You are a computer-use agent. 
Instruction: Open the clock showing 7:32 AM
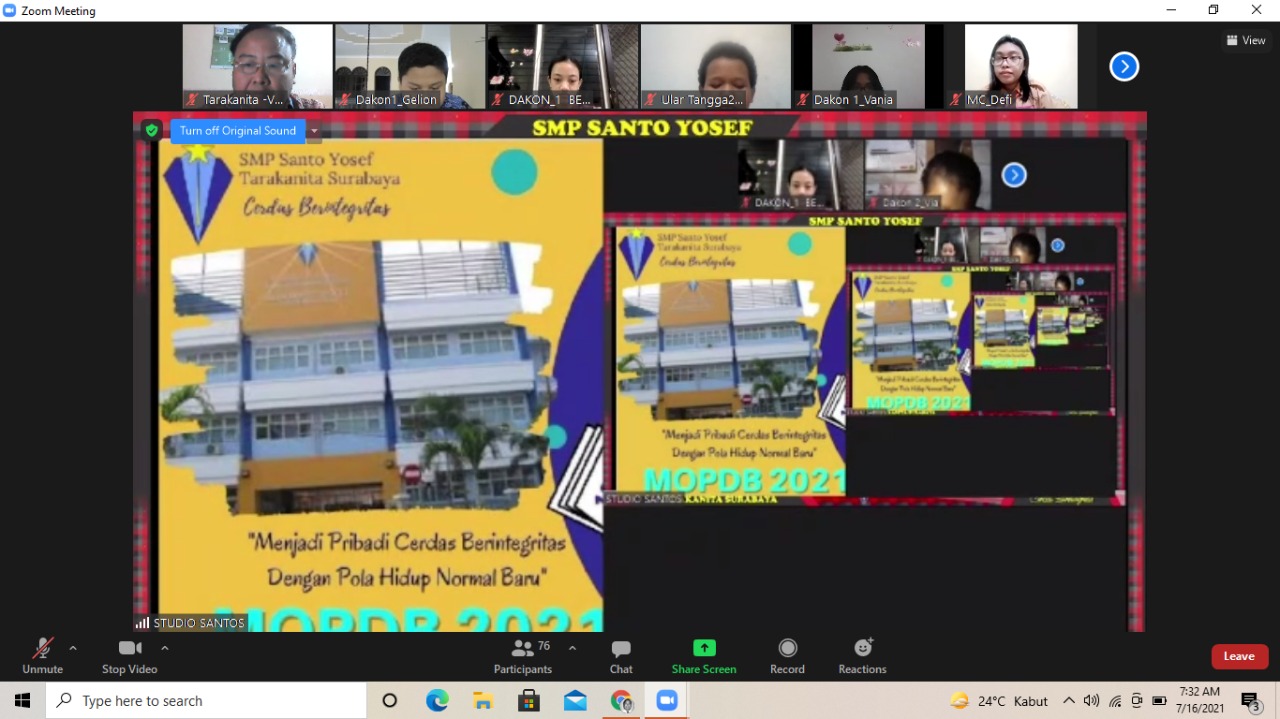pos(1199,700)
